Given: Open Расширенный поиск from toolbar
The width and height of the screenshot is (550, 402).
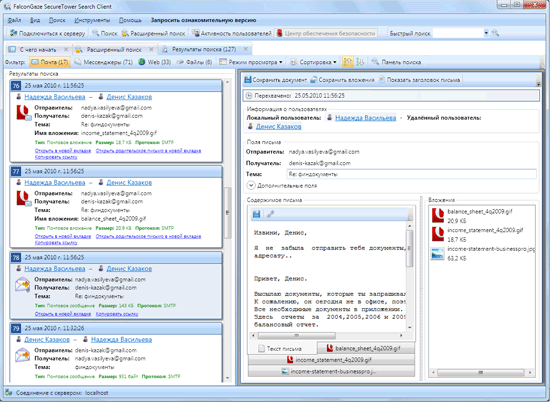Looking at the screenshot, I should (x=153, y=33).
